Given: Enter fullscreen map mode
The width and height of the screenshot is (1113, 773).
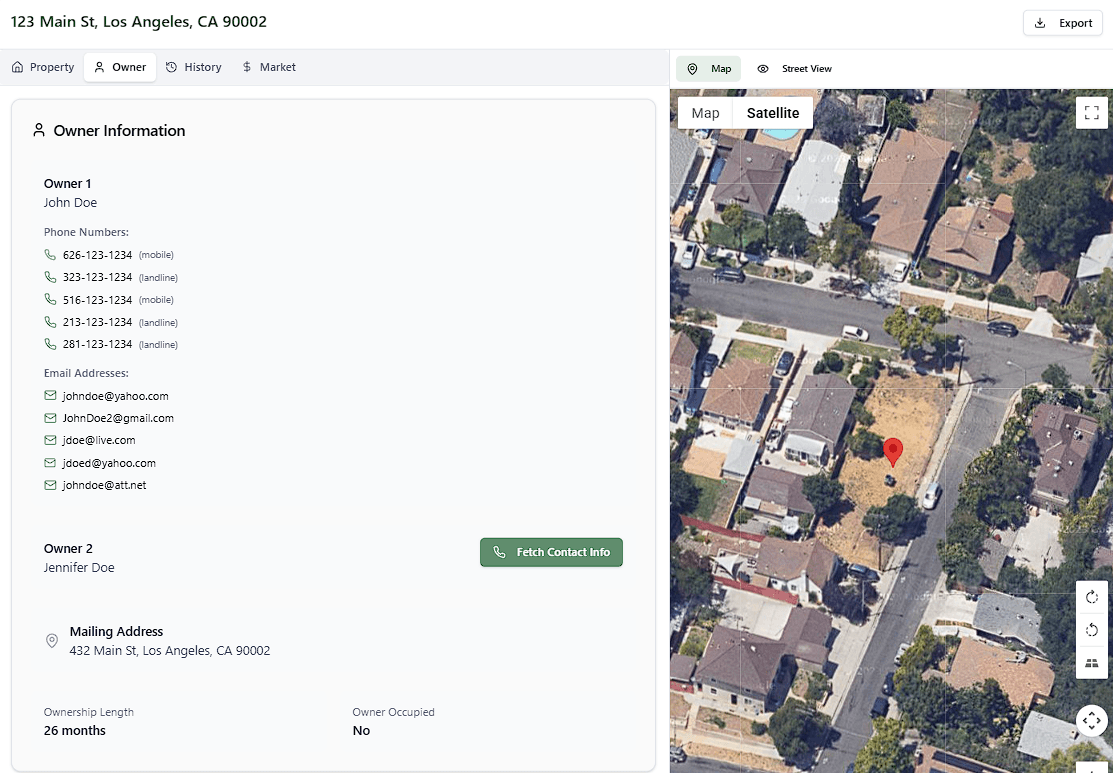Looking at the screenshot, I should click(1091, 113).
